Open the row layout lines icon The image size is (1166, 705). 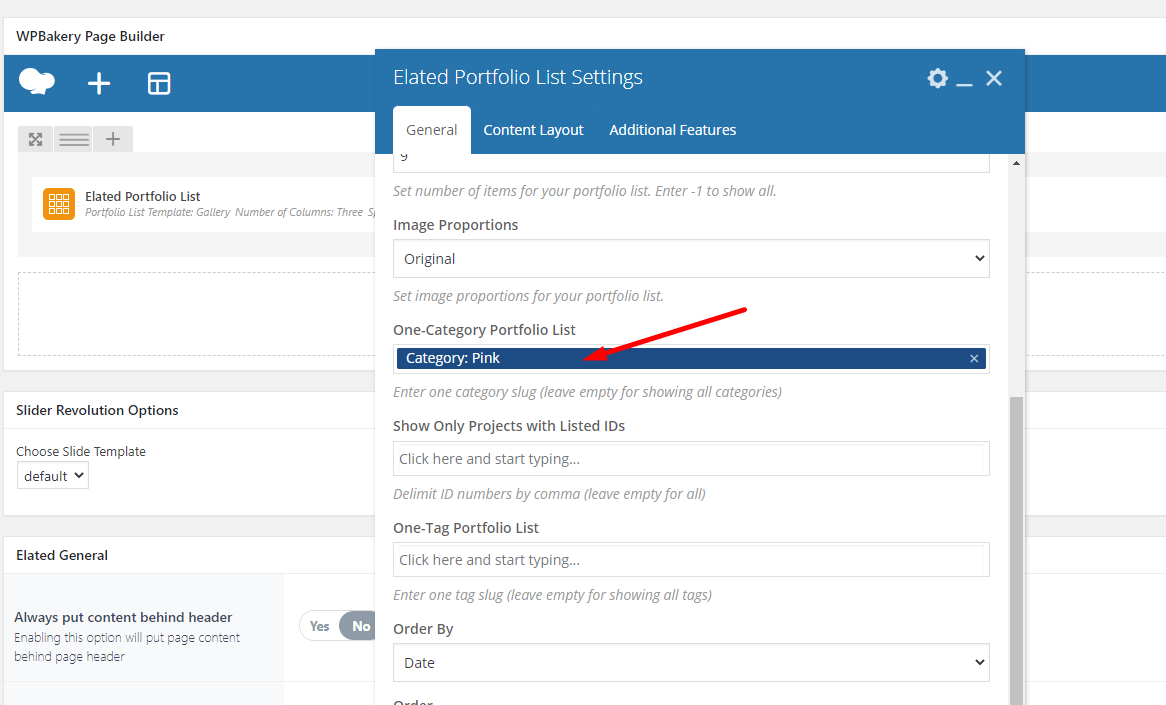click(x=74, y=139)
